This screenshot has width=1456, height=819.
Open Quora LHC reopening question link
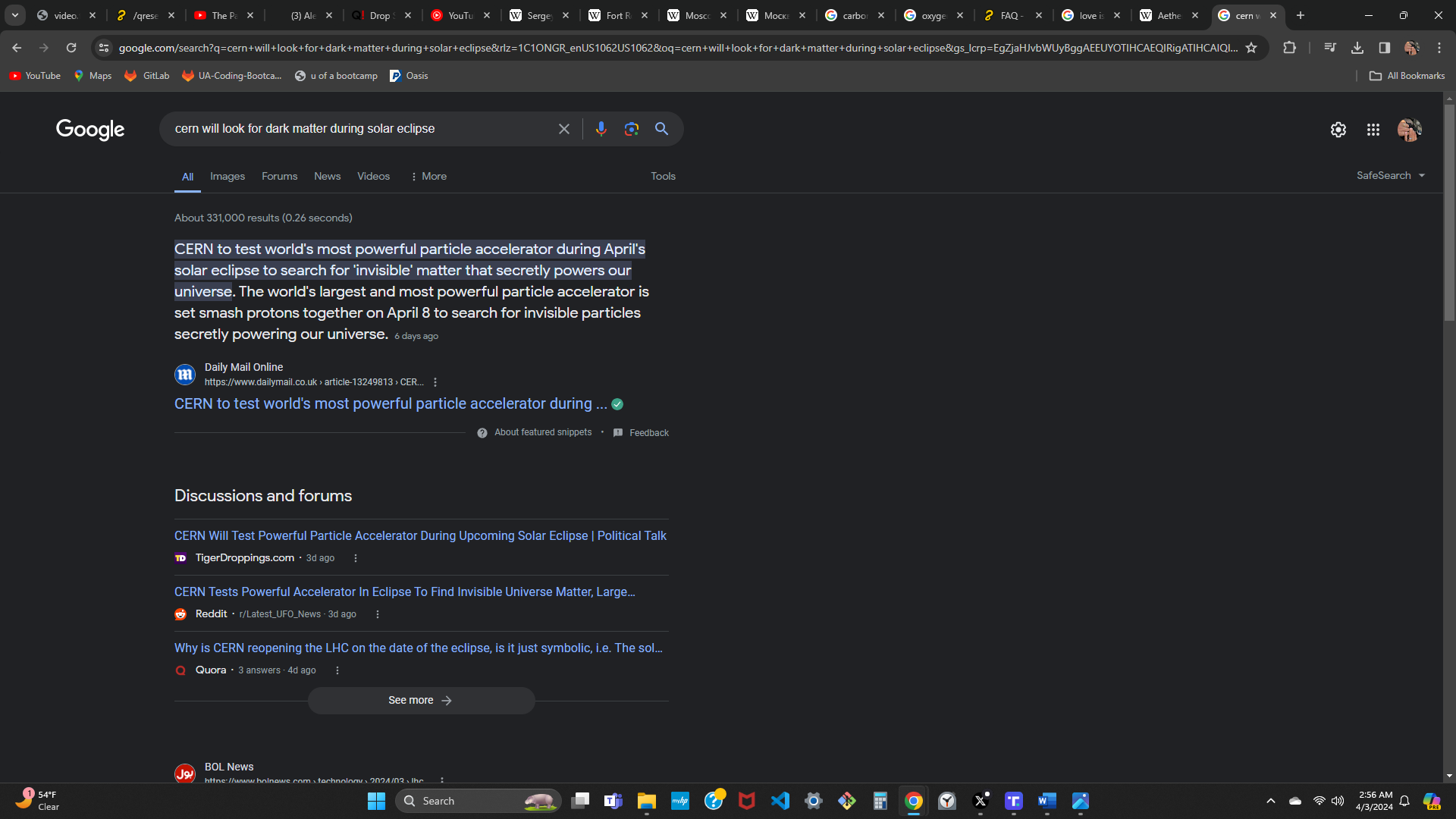pyautogui.click(x=419, y=648)
